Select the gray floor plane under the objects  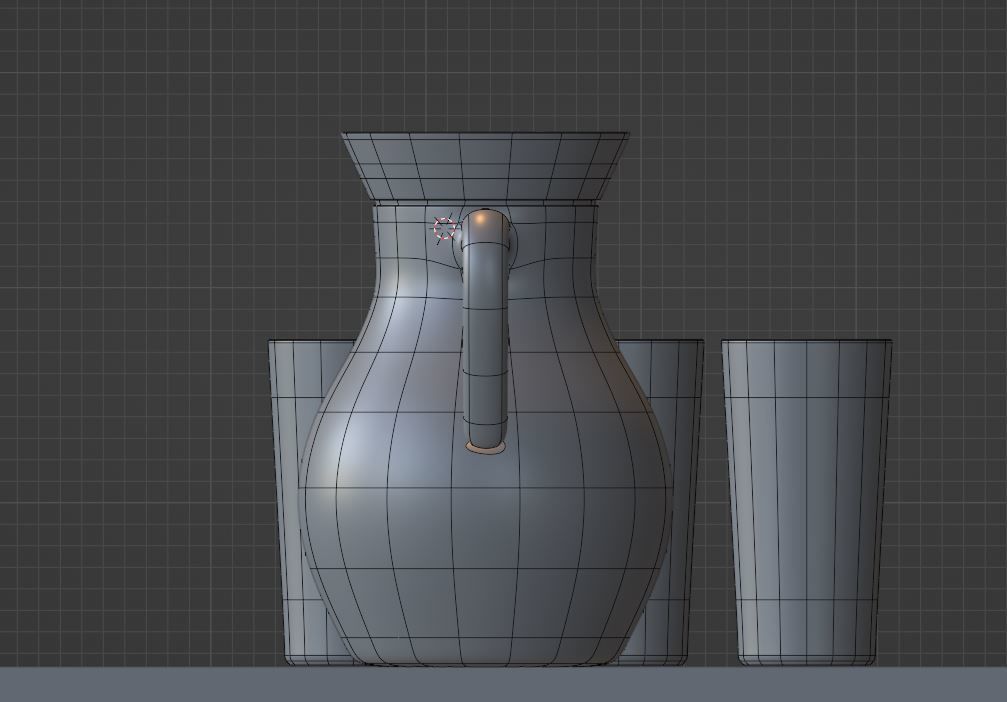504,684
